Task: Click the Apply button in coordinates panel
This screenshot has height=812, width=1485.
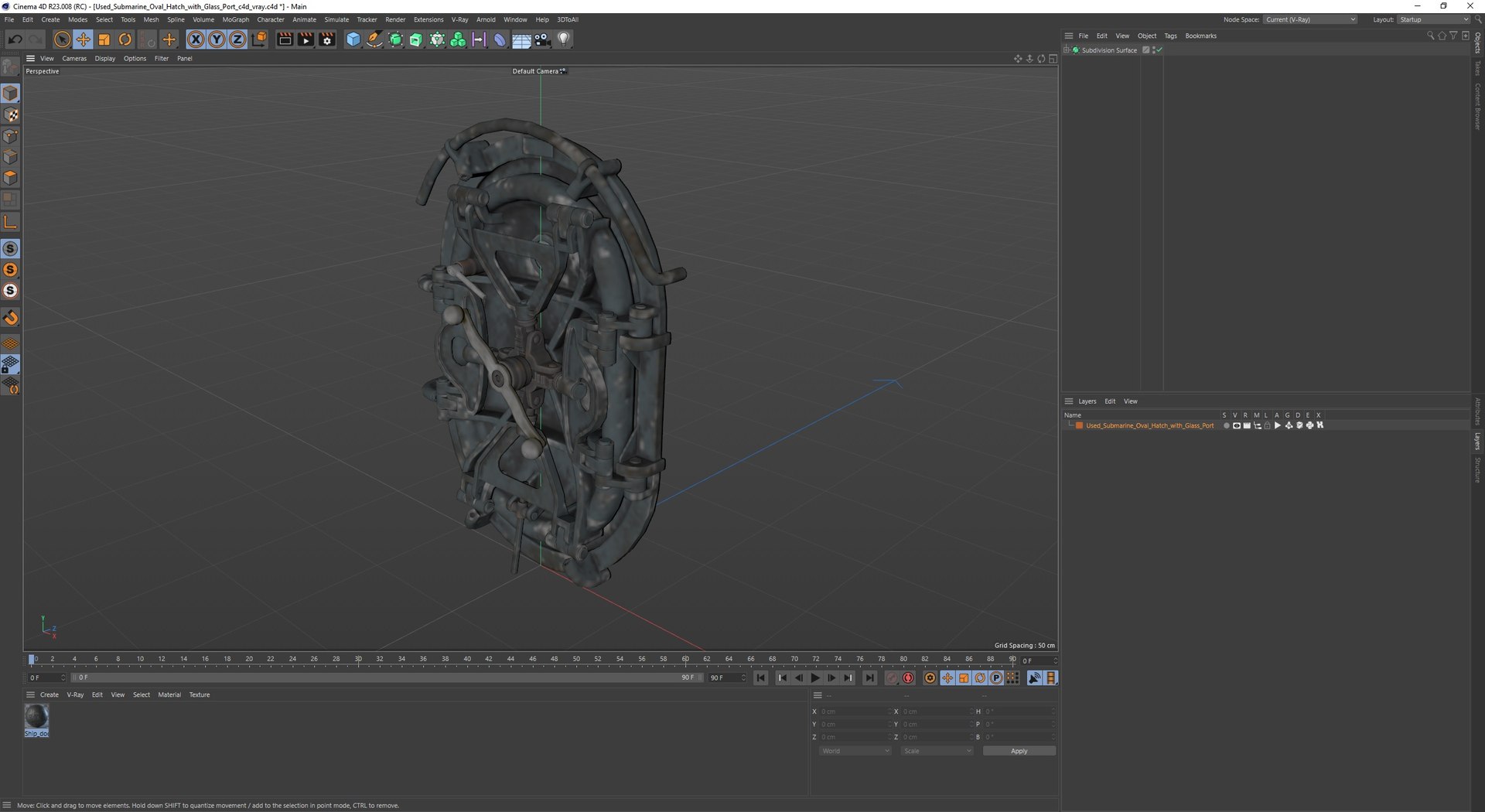Action: point(1019,751)
